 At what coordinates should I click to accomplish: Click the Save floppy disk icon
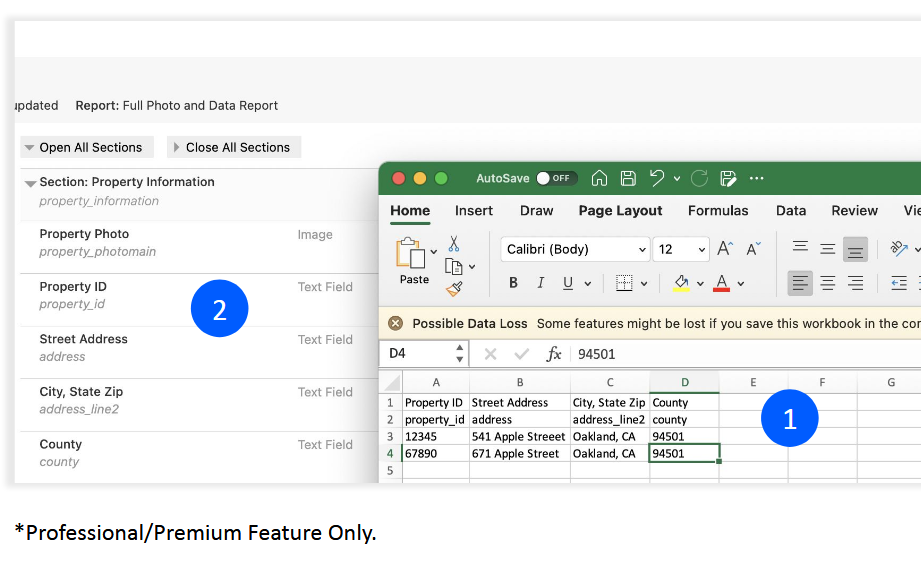628,178
